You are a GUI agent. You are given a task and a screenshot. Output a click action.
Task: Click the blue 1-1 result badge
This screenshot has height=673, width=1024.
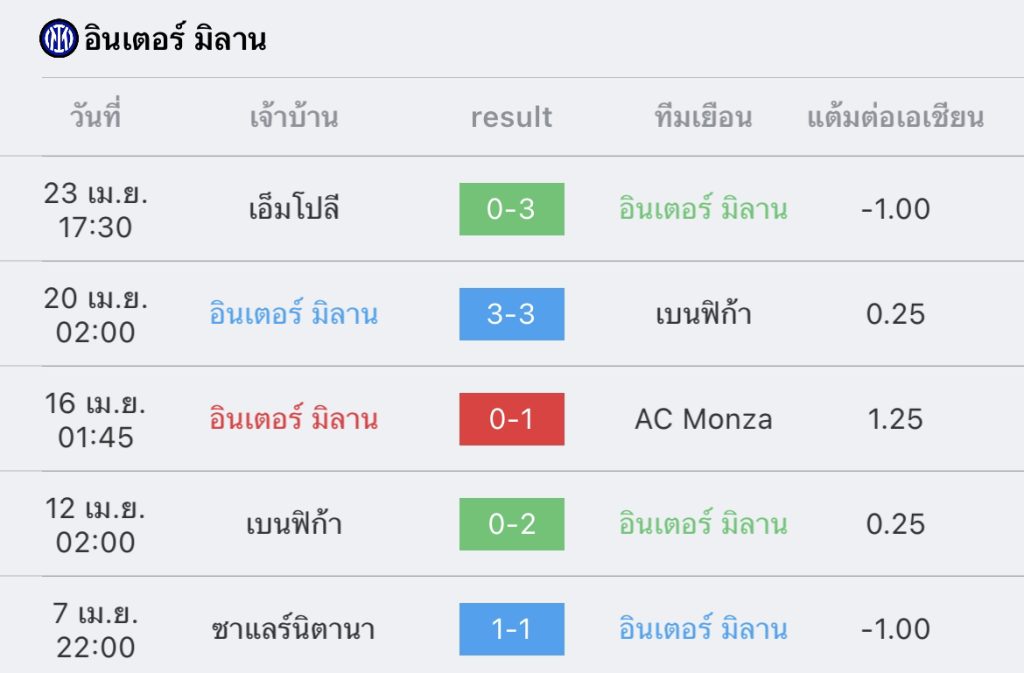click(x=511, y=629)
